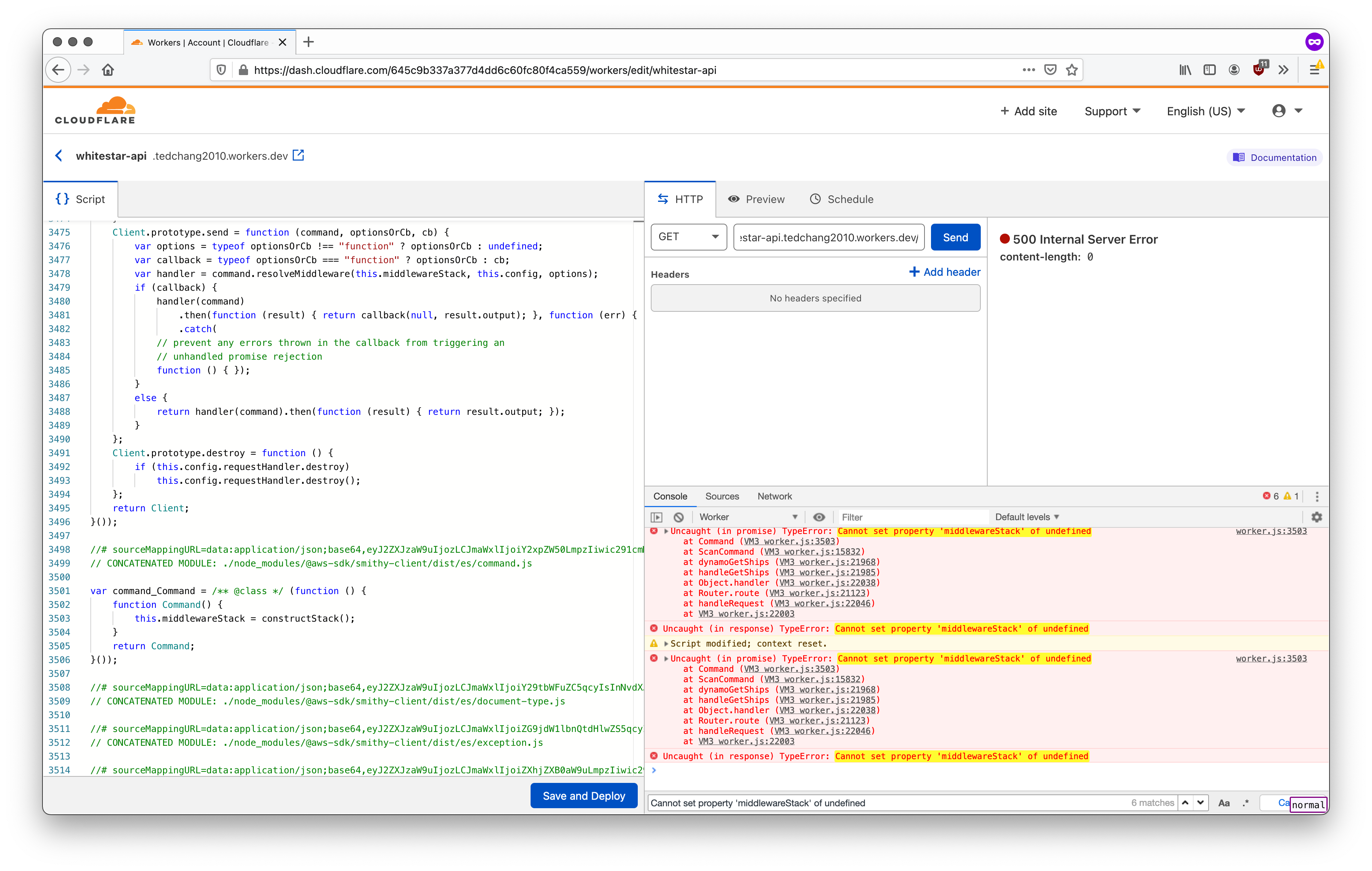Click the Cloudflare logo

coord(95,110)
